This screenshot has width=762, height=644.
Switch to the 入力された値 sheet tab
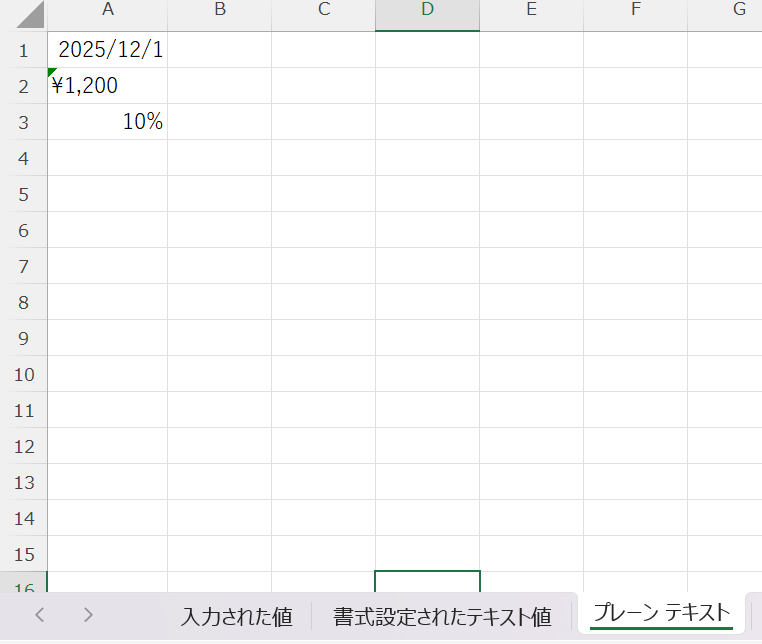236,616
